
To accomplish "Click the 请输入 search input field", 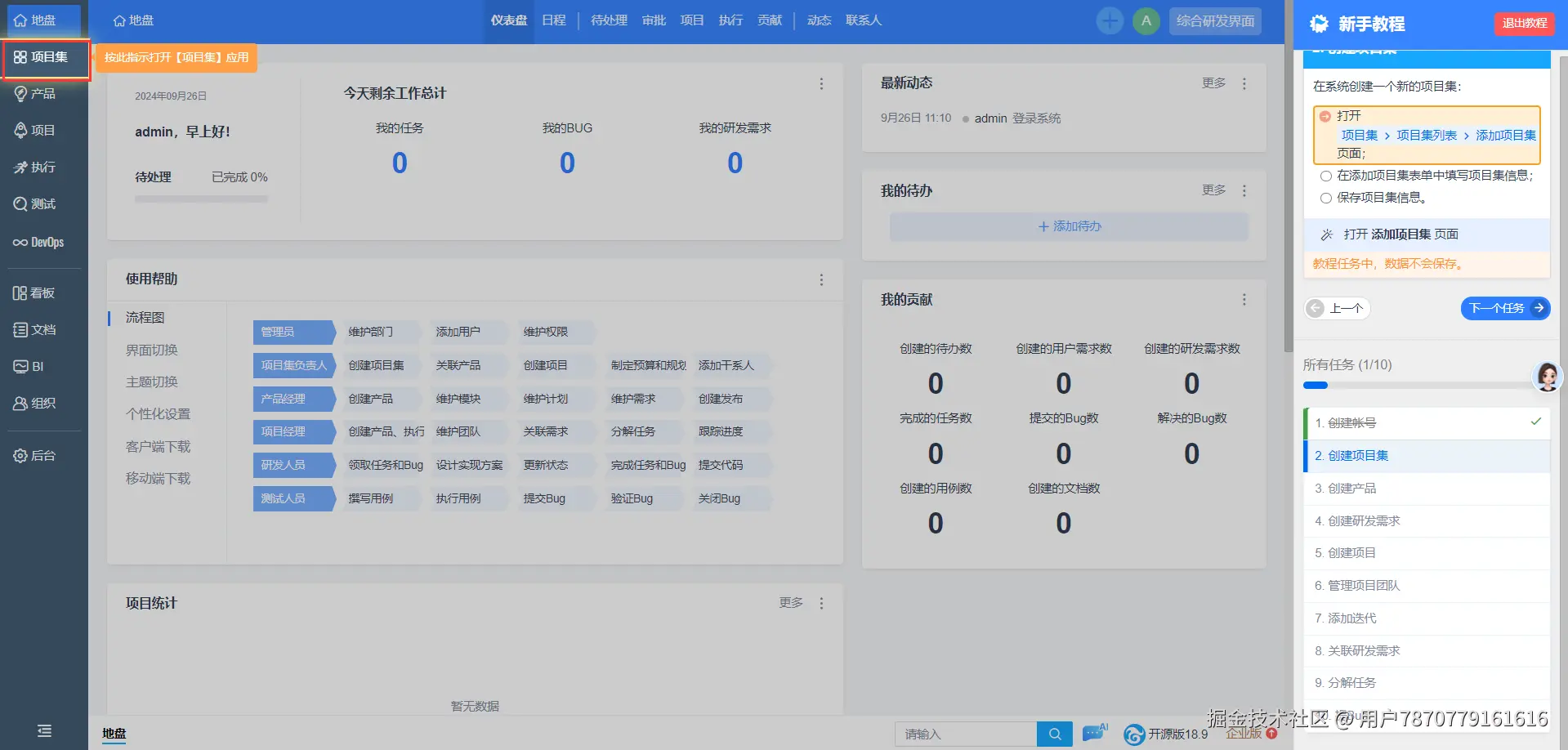I will tap(966, 734).
